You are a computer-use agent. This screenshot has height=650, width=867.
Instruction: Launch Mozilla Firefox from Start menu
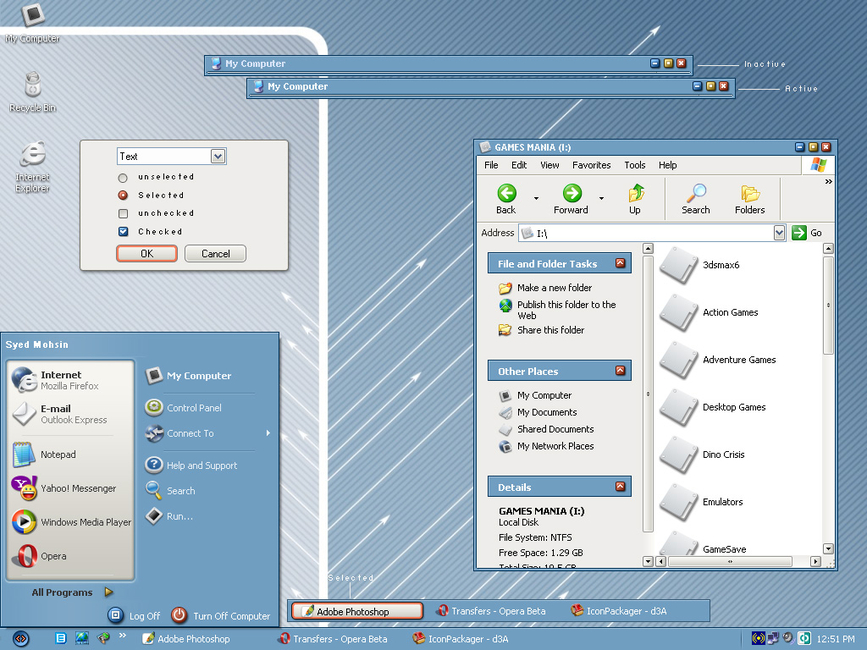(70, 380)
